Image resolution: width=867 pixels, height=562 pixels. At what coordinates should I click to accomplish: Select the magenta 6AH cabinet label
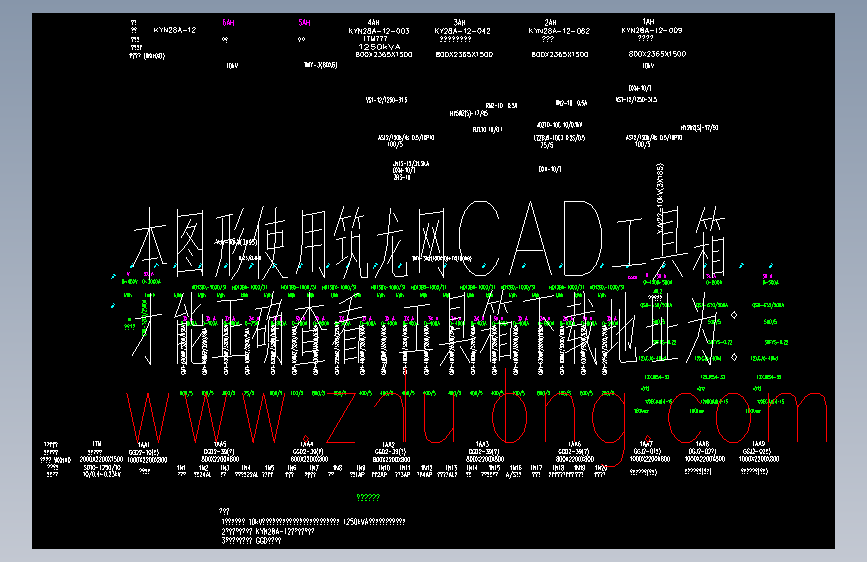tap(228, 23)
